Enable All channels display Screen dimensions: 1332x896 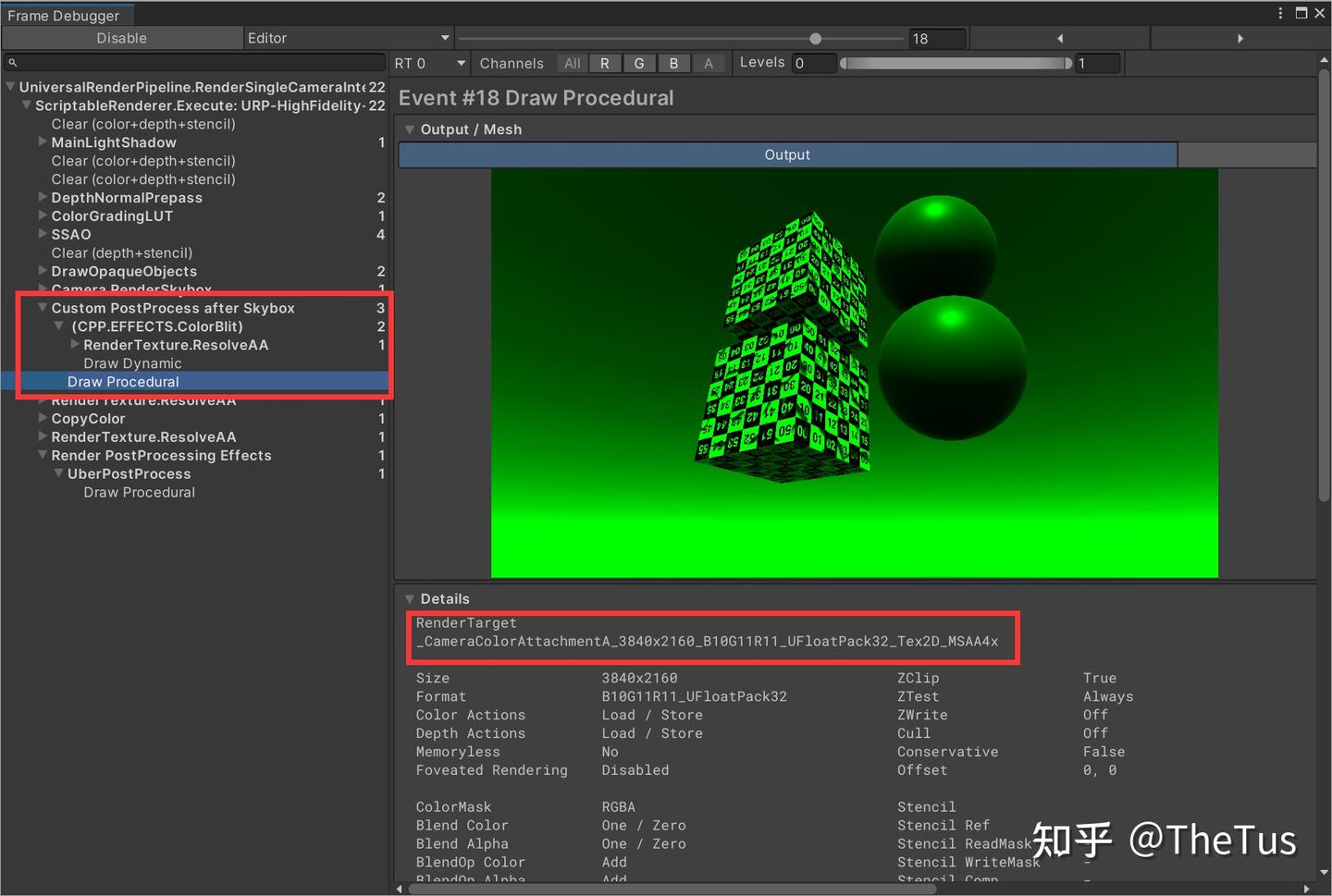(572, 63)
